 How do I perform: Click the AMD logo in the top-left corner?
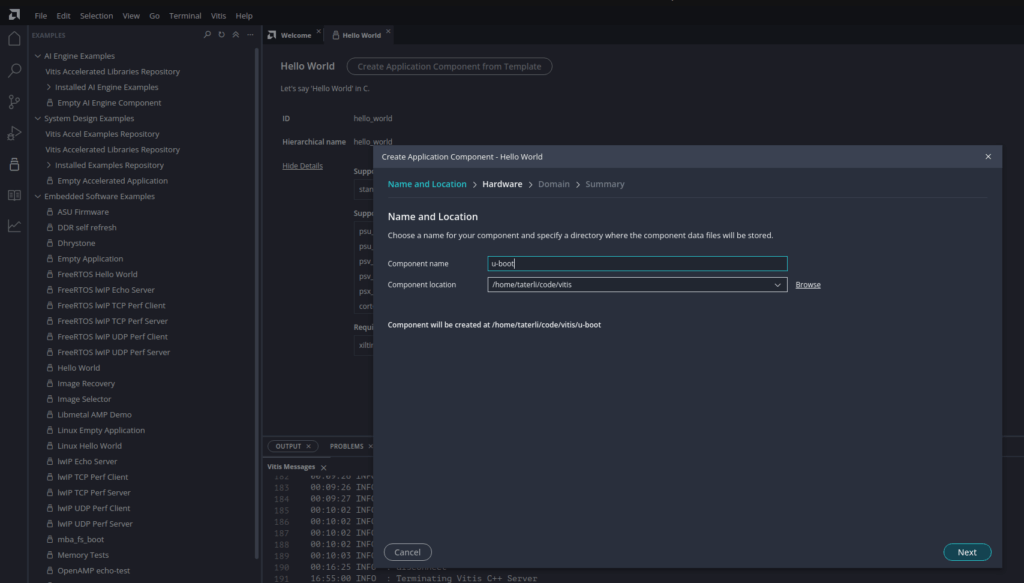tap(14, 14)
